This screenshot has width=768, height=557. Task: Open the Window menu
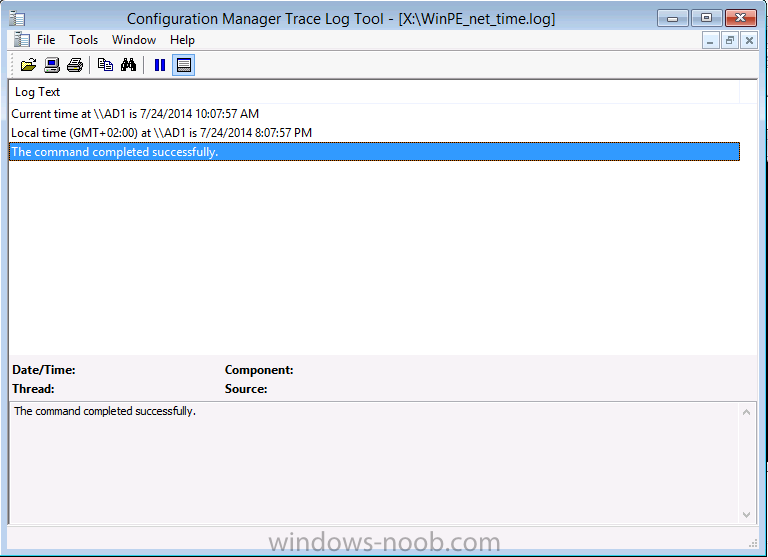[x=134, y=40]
